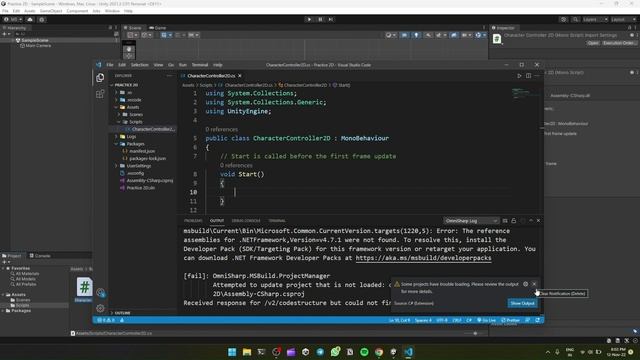Click the Ln/Col indicator in status bar

click(399, 320)
